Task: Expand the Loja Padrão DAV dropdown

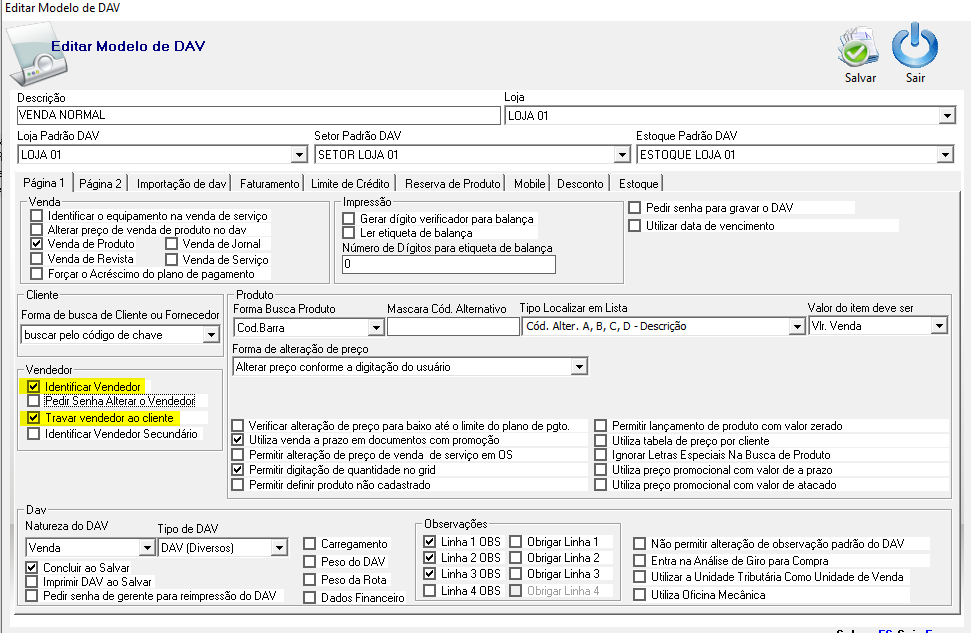Action: click(299, 155)
